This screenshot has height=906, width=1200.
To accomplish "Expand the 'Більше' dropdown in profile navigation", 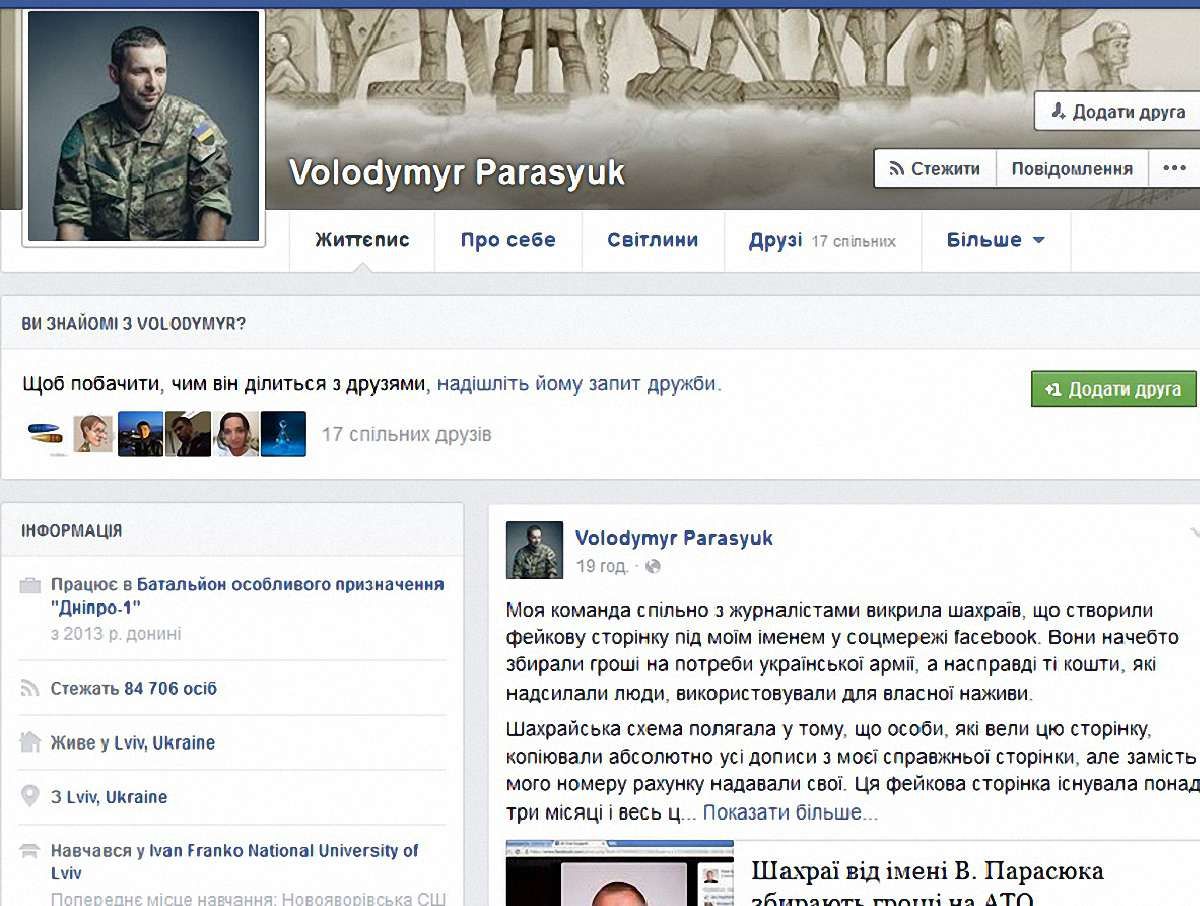I will click(996, 240).
